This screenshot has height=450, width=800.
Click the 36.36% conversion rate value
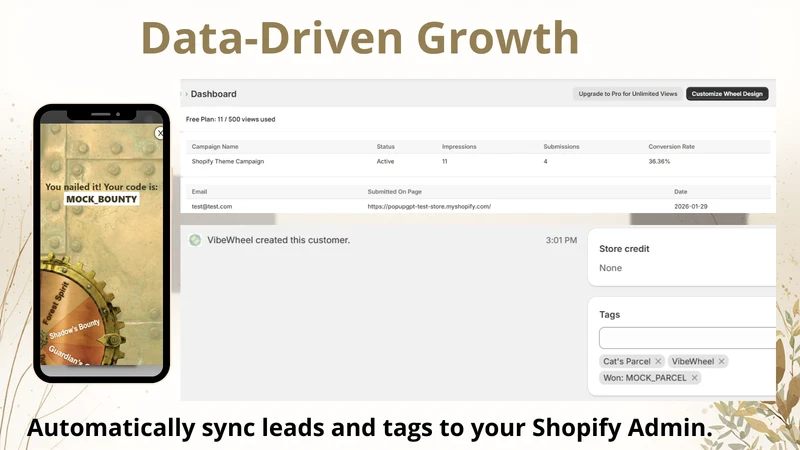point(659,161)
